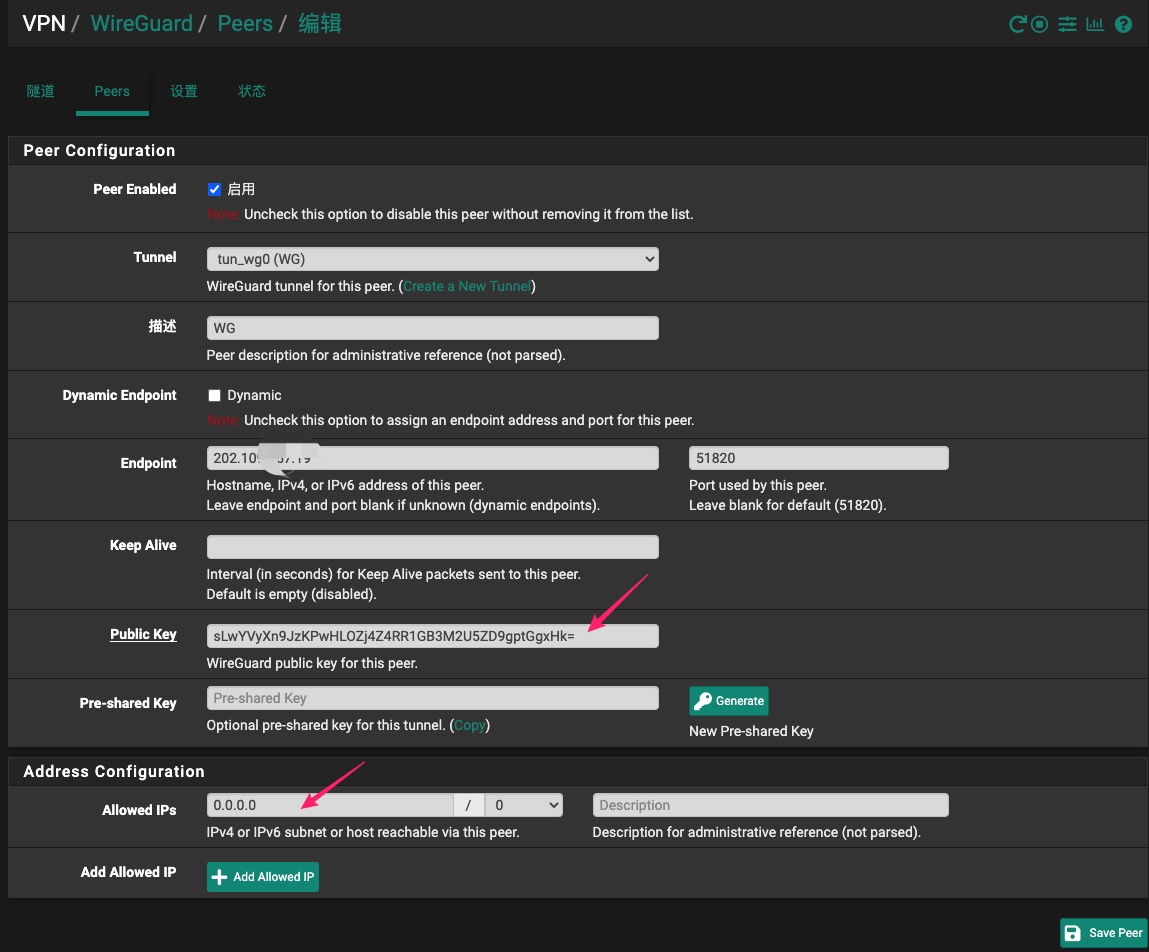Image resolution: width=1149 pixels, height=952 pixels.
Task: Click Generate pre-shared key button
Action: point(728,700)
